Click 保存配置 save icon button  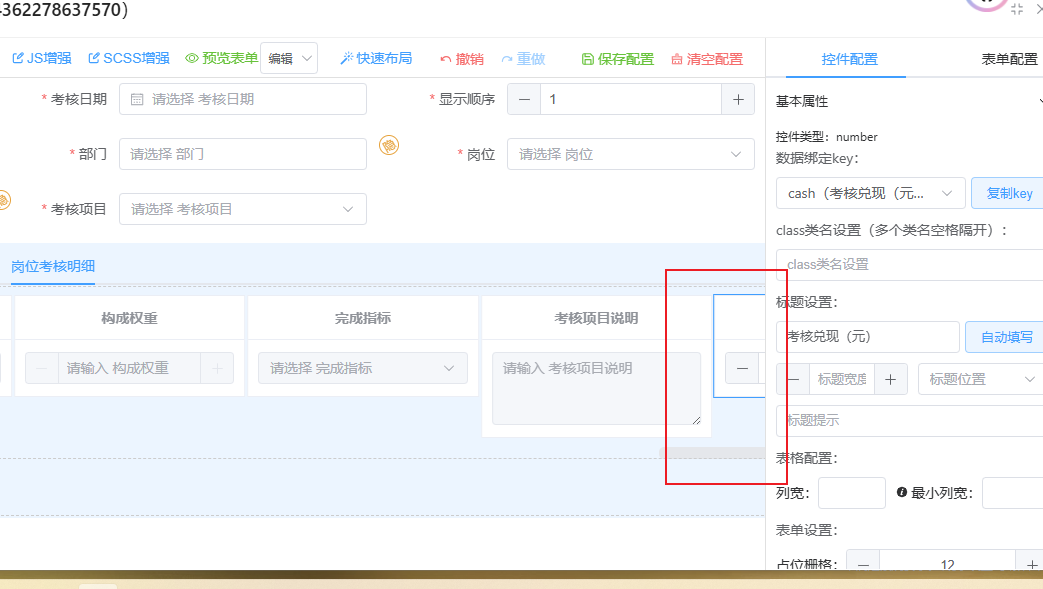pos(617,59)
